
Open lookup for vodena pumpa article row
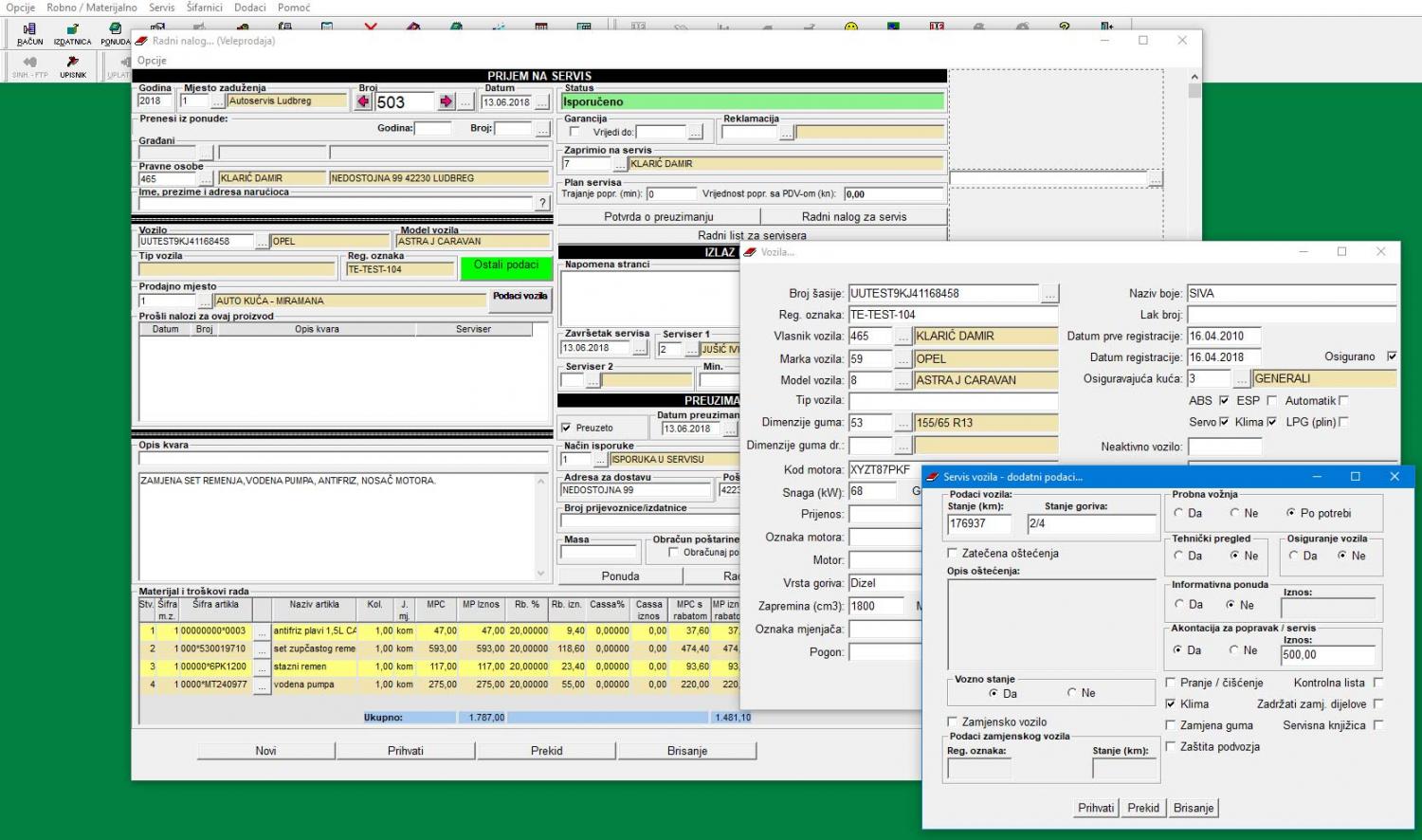pyautogui.click(x=262, y=685)
